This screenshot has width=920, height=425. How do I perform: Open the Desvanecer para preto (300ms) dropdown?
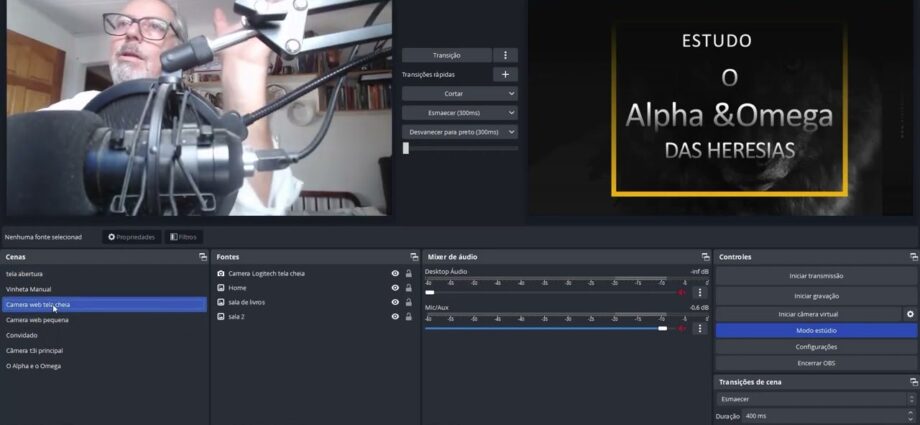click(x=460, y=132)
